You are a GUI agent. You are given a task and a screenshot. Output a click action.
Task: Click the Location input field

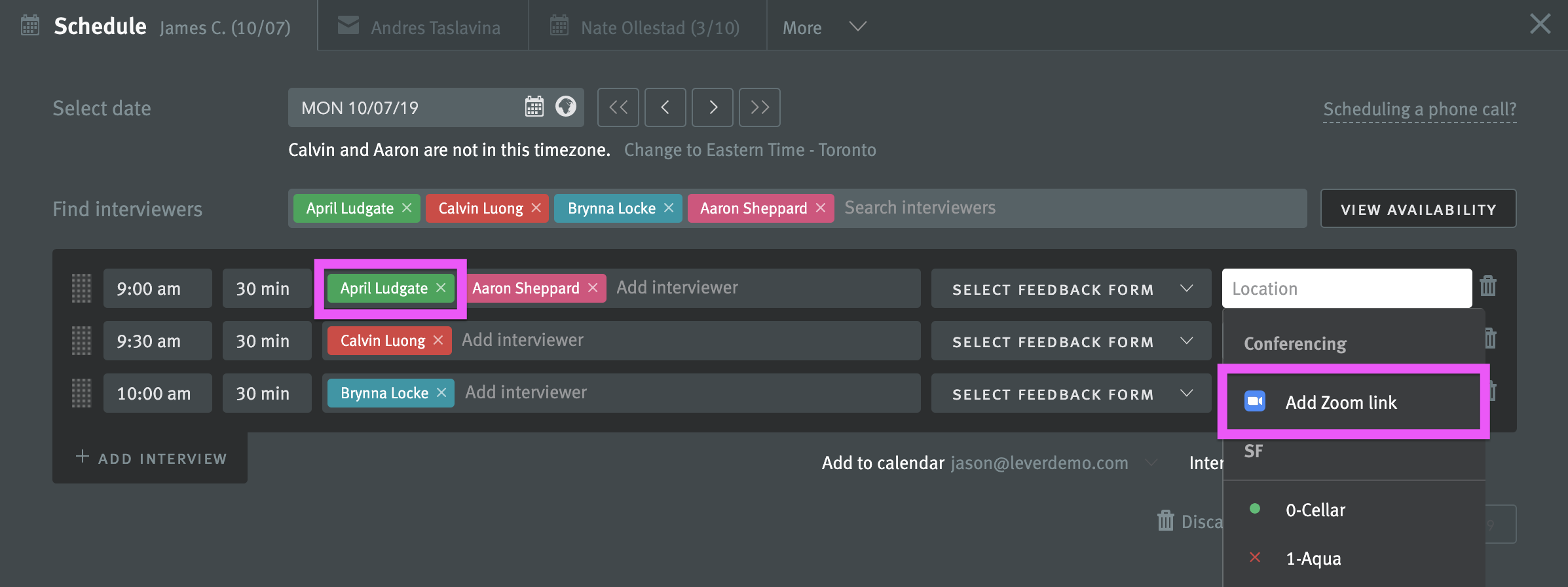click(x=1346, y=289)
